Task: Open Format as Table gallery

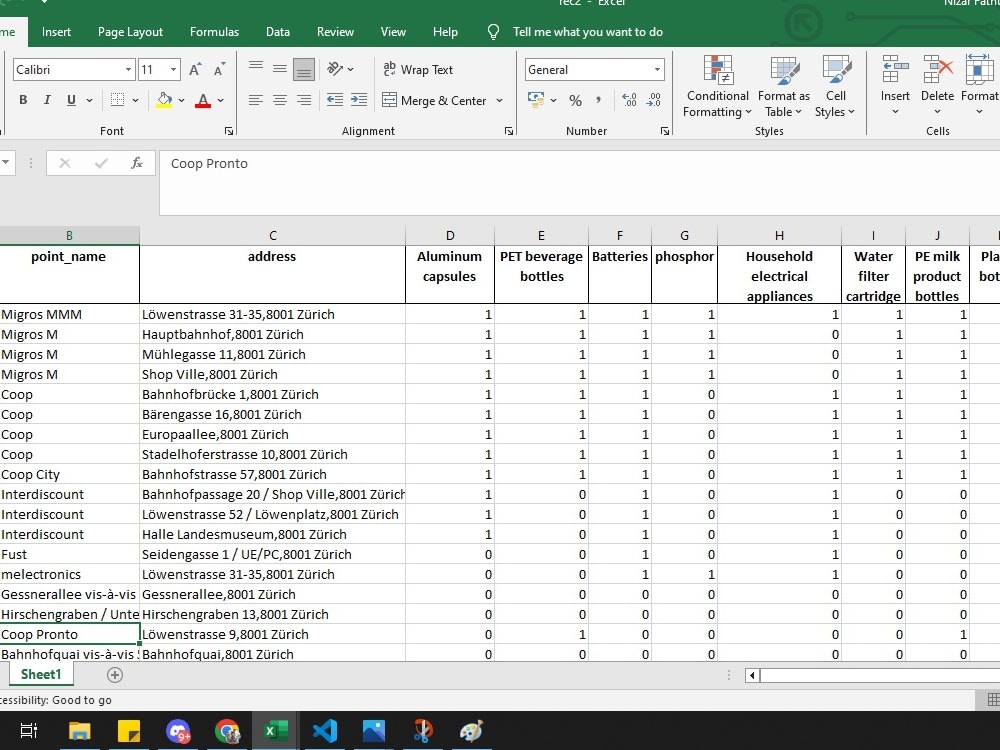Action: click(784, 87)
